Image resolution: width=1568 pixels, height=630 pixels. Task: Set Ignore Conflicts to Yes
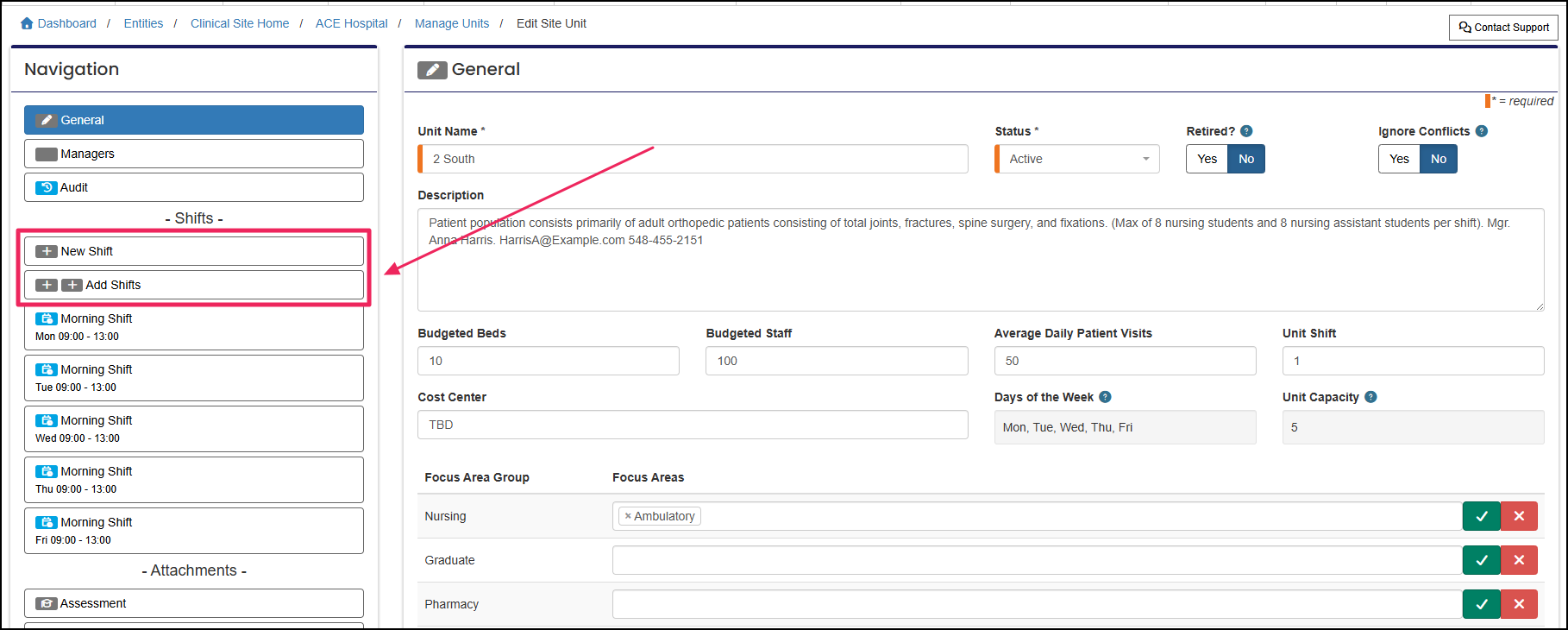click(x=1399, y=159)
